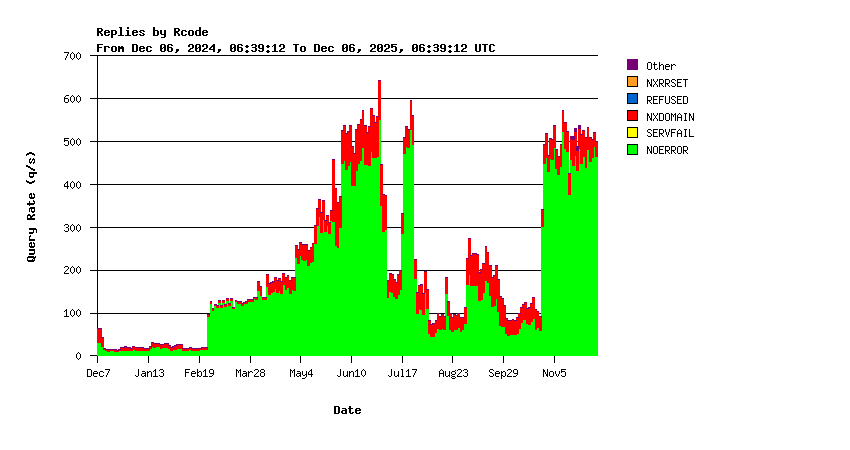Click the green NOERROR legend swatch
Viewport: 850px width, 450px height.
(x=632, y=150)
